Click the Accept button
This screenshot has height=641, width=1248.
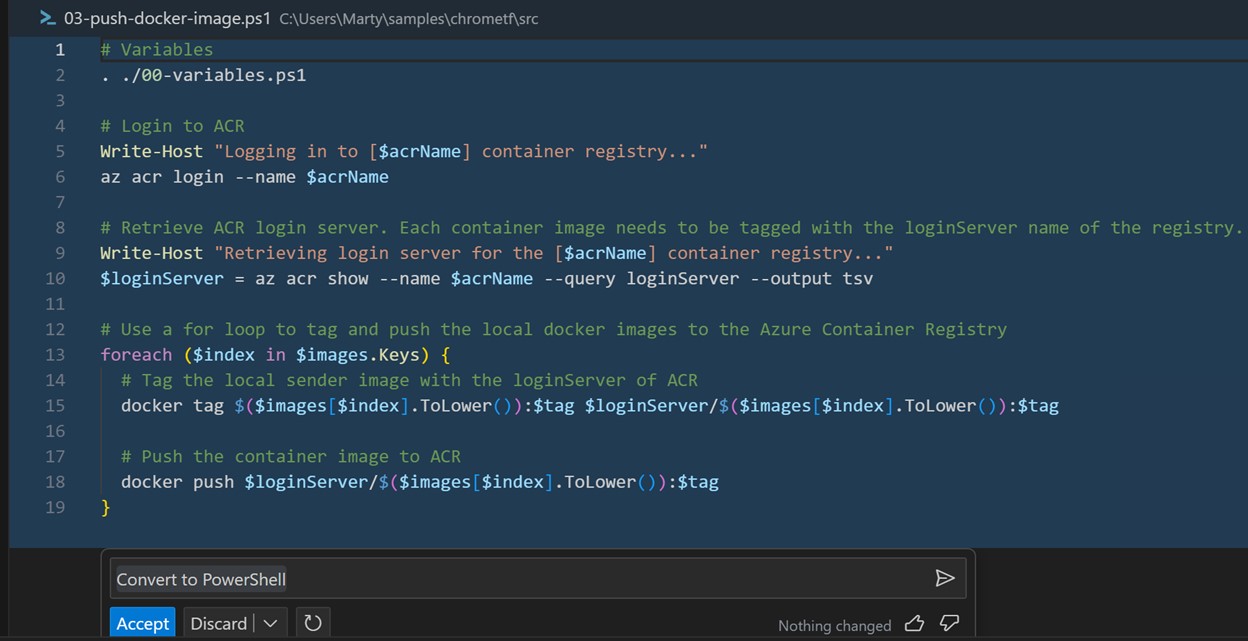tap(142, 622)
